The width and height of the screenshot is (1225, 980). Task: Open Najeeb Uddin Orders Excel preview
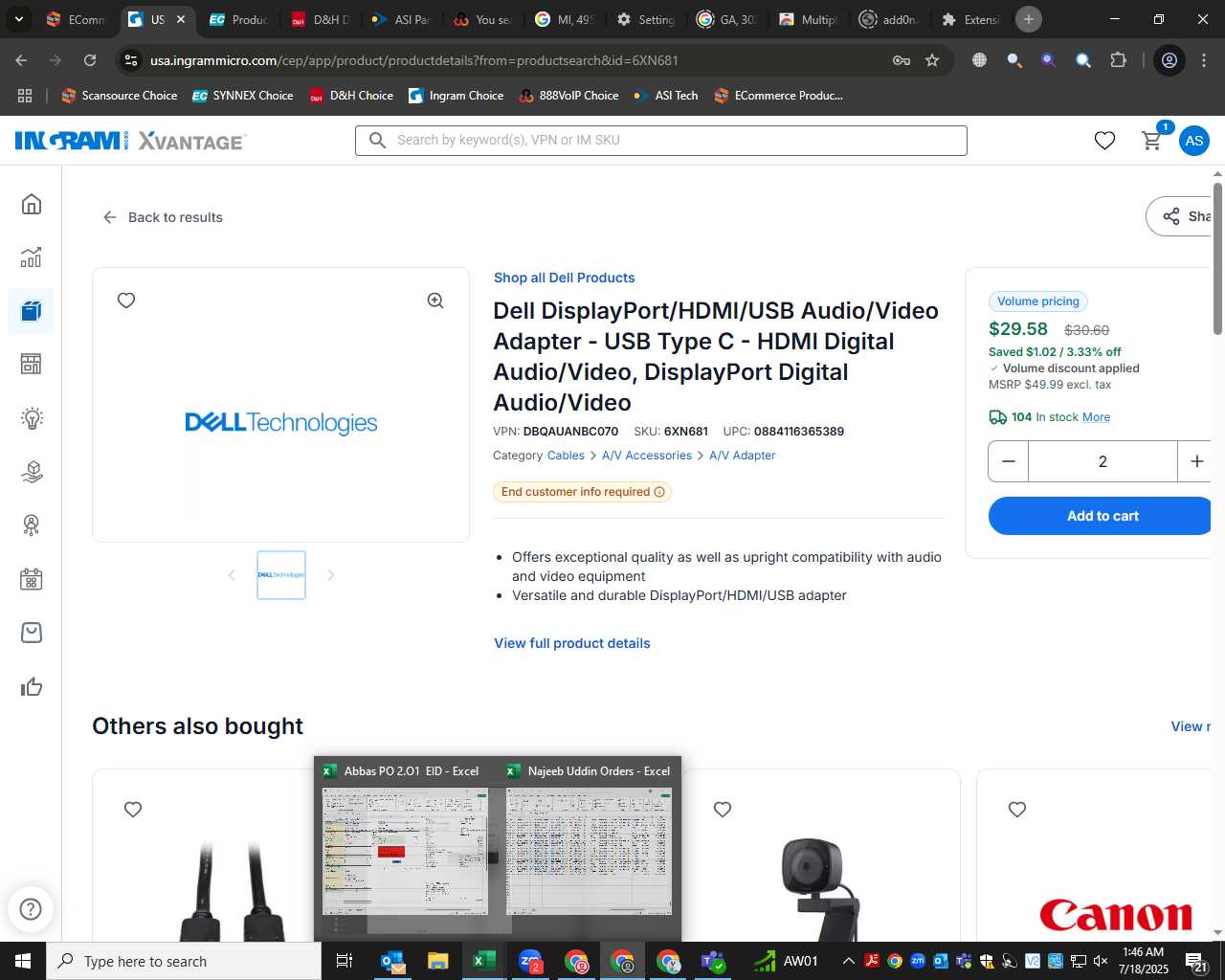pos(589,842)
